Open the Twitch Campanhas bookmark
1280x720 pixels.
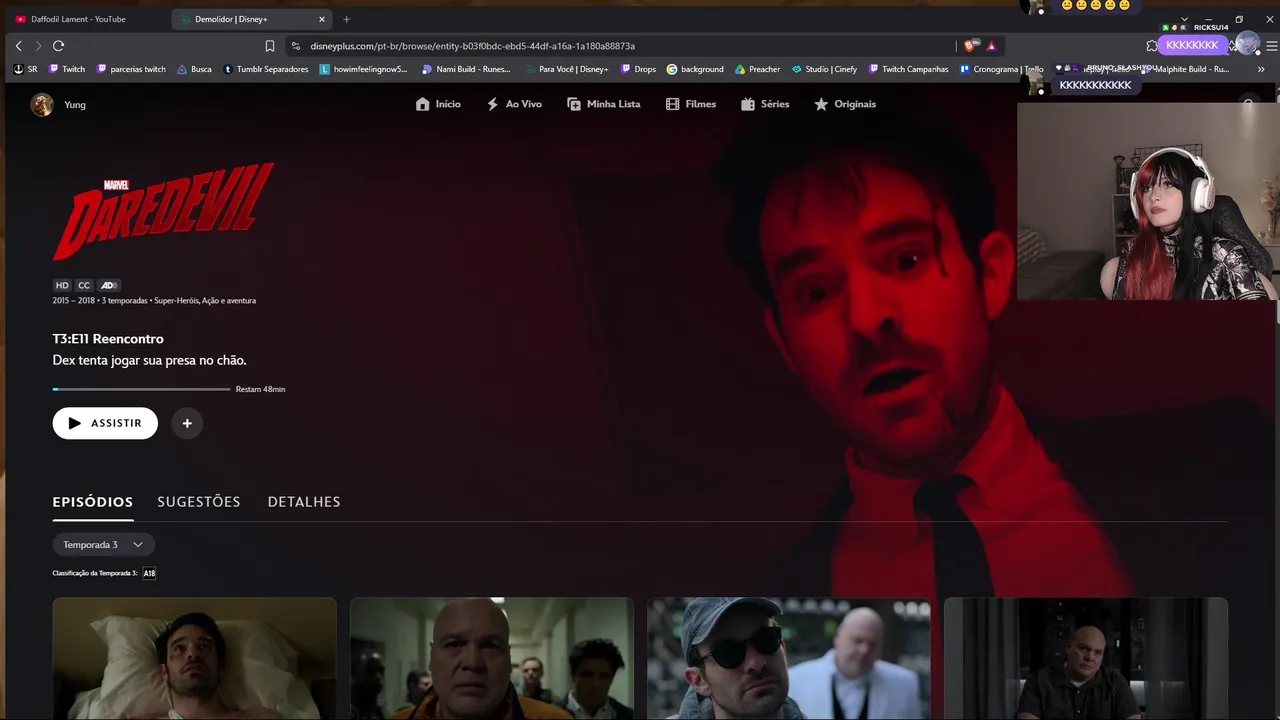tap(908, 69)
